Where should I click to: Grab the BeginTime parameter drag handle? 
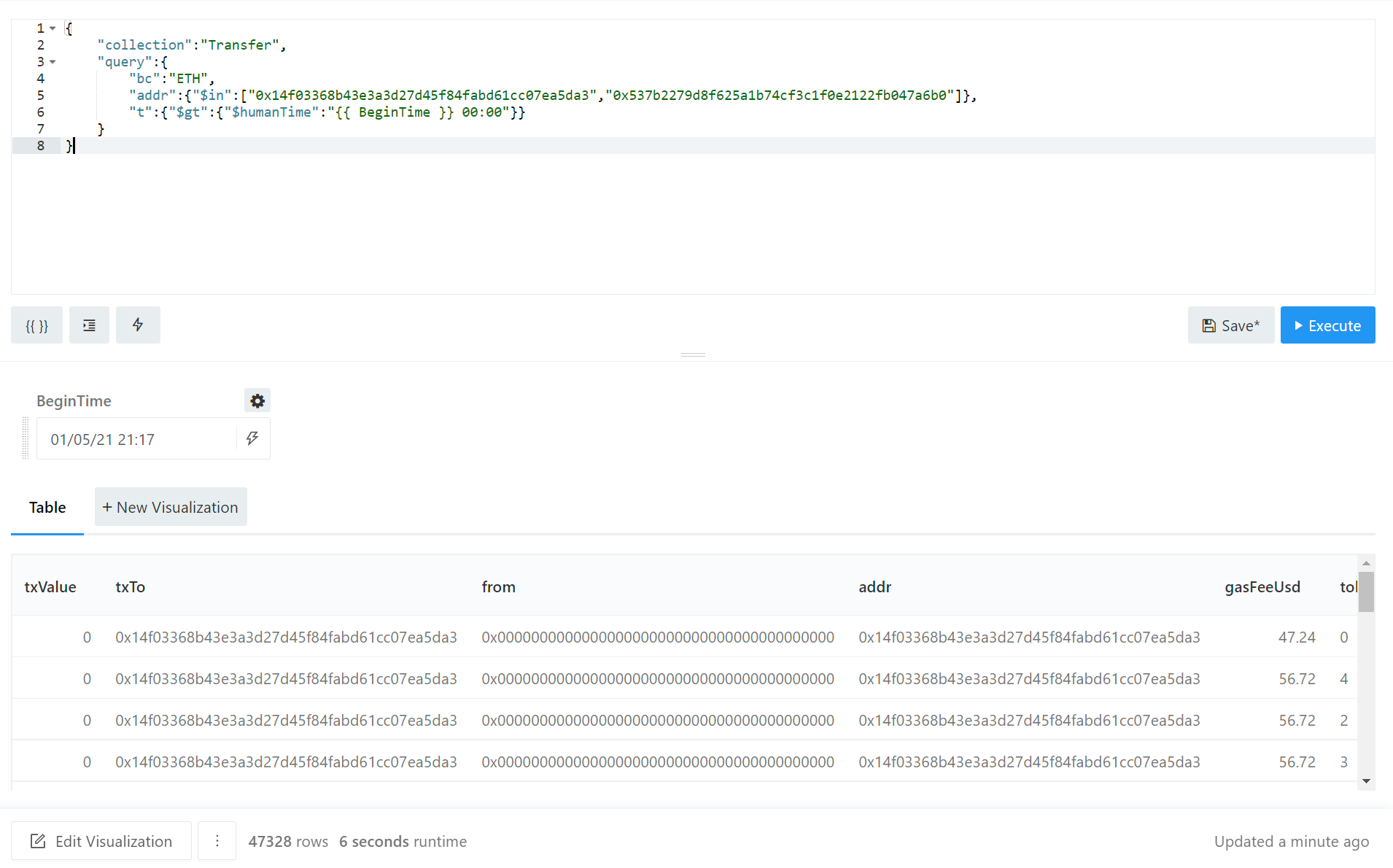[26, 438]
